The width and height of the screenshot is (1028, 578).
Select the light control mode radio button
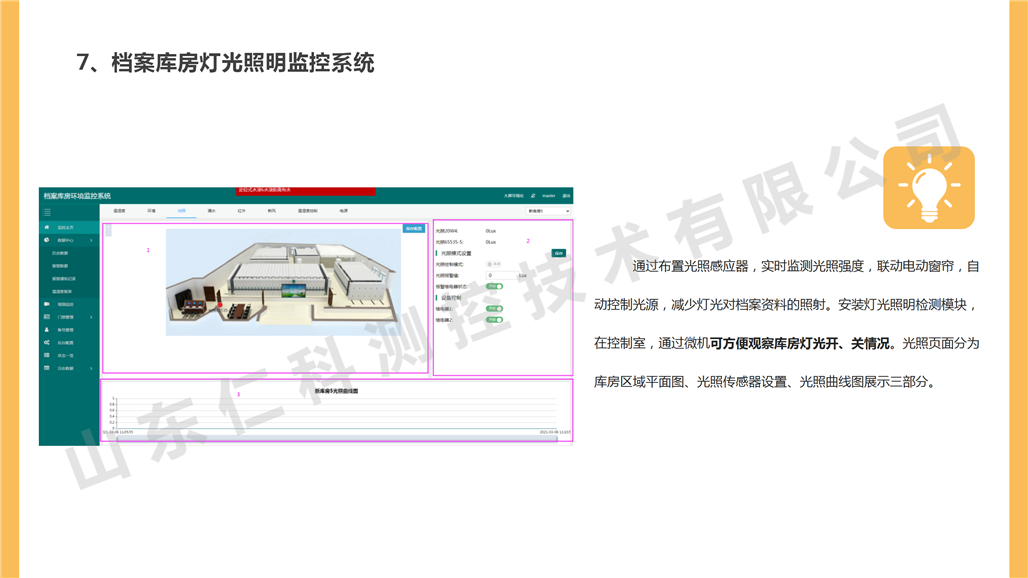click(x=490, y=264)
